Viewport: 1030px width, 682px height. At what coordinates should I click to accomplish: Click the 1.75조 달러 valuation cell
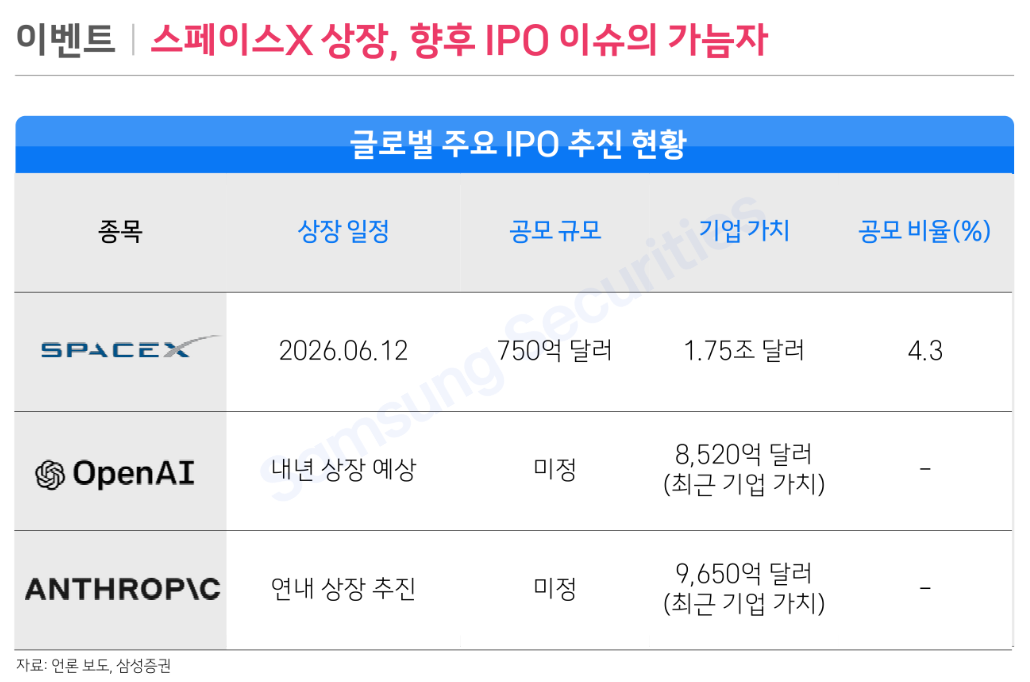[744, 351]
